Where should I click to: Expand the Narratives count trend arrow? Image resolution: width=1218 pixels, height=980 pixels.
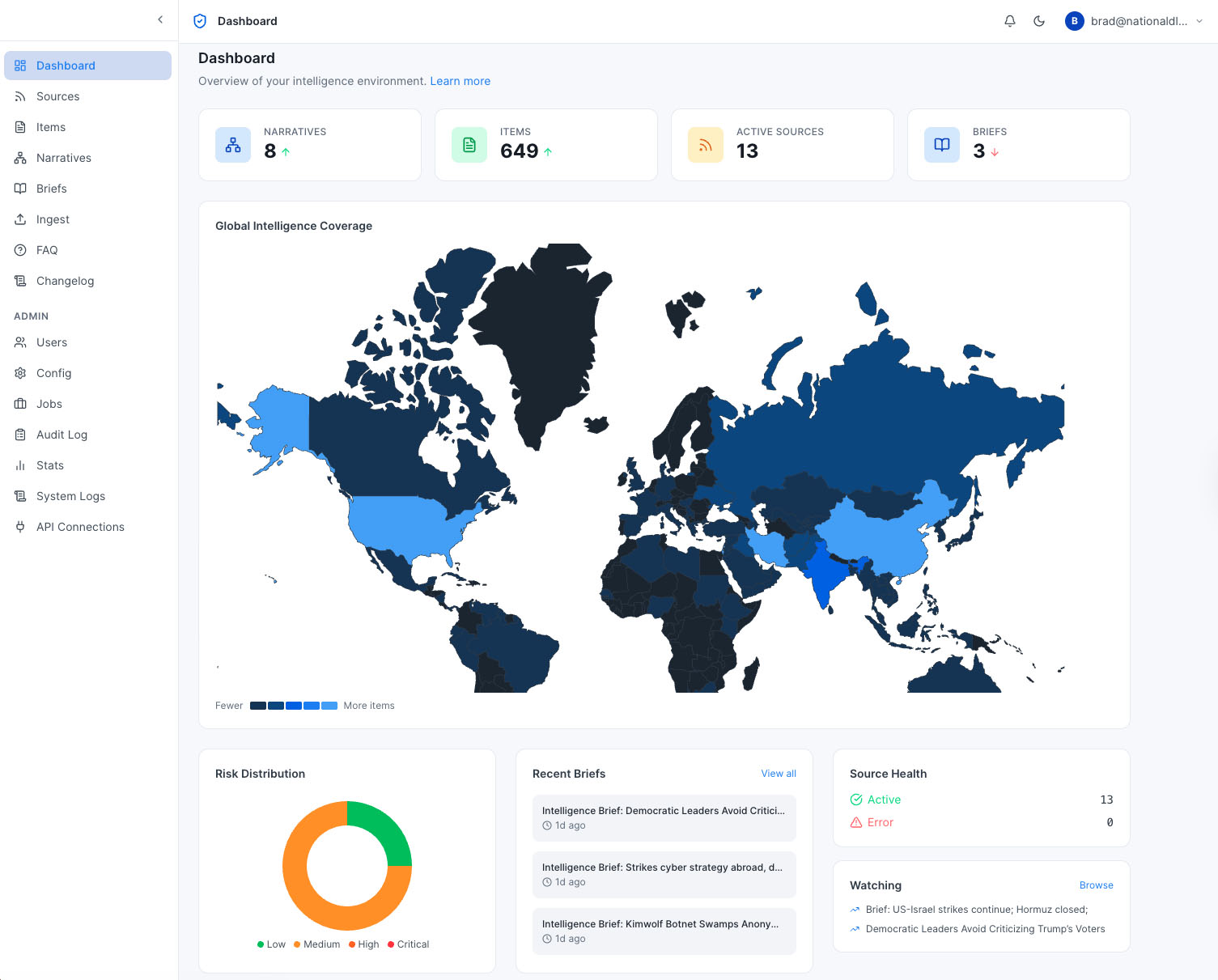coord(284,151)
